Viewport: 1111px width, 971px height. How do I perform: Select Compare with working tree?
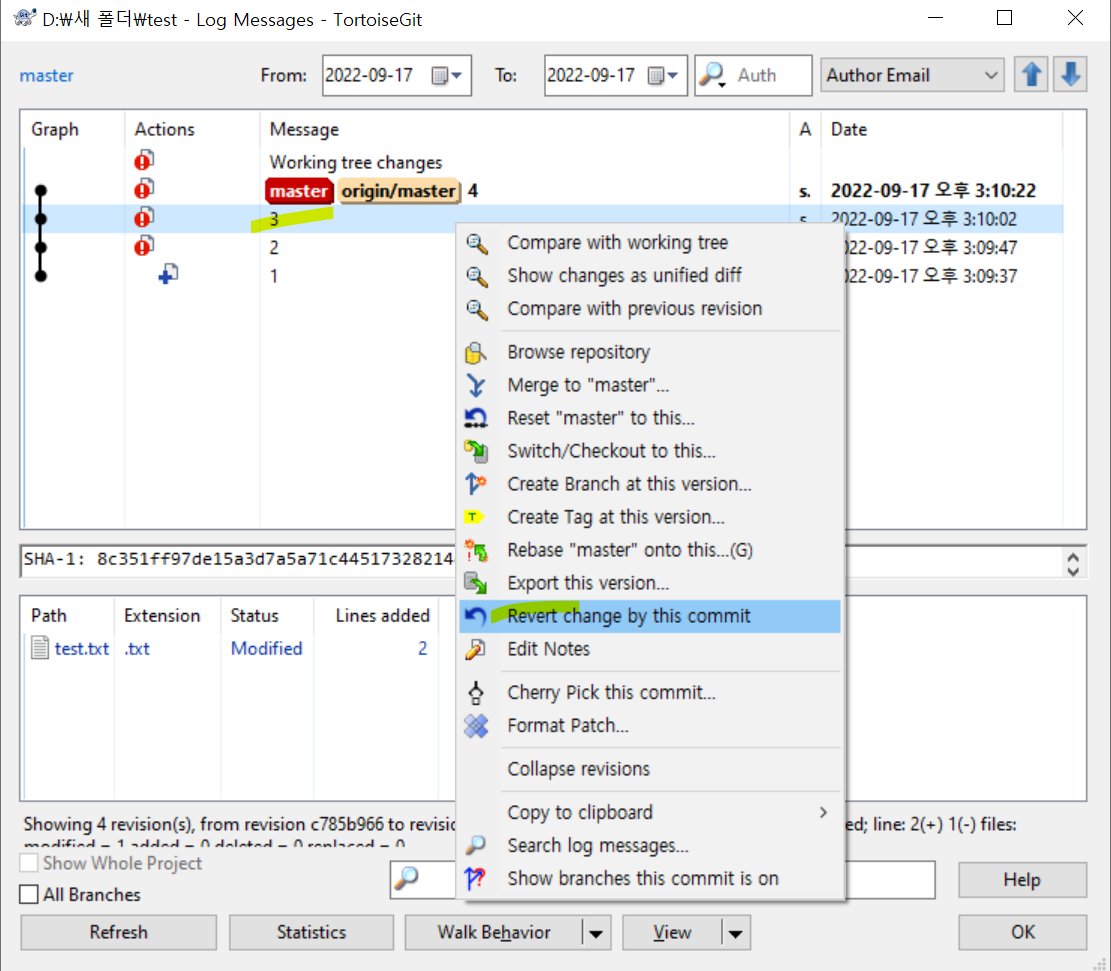pos(650,243)
